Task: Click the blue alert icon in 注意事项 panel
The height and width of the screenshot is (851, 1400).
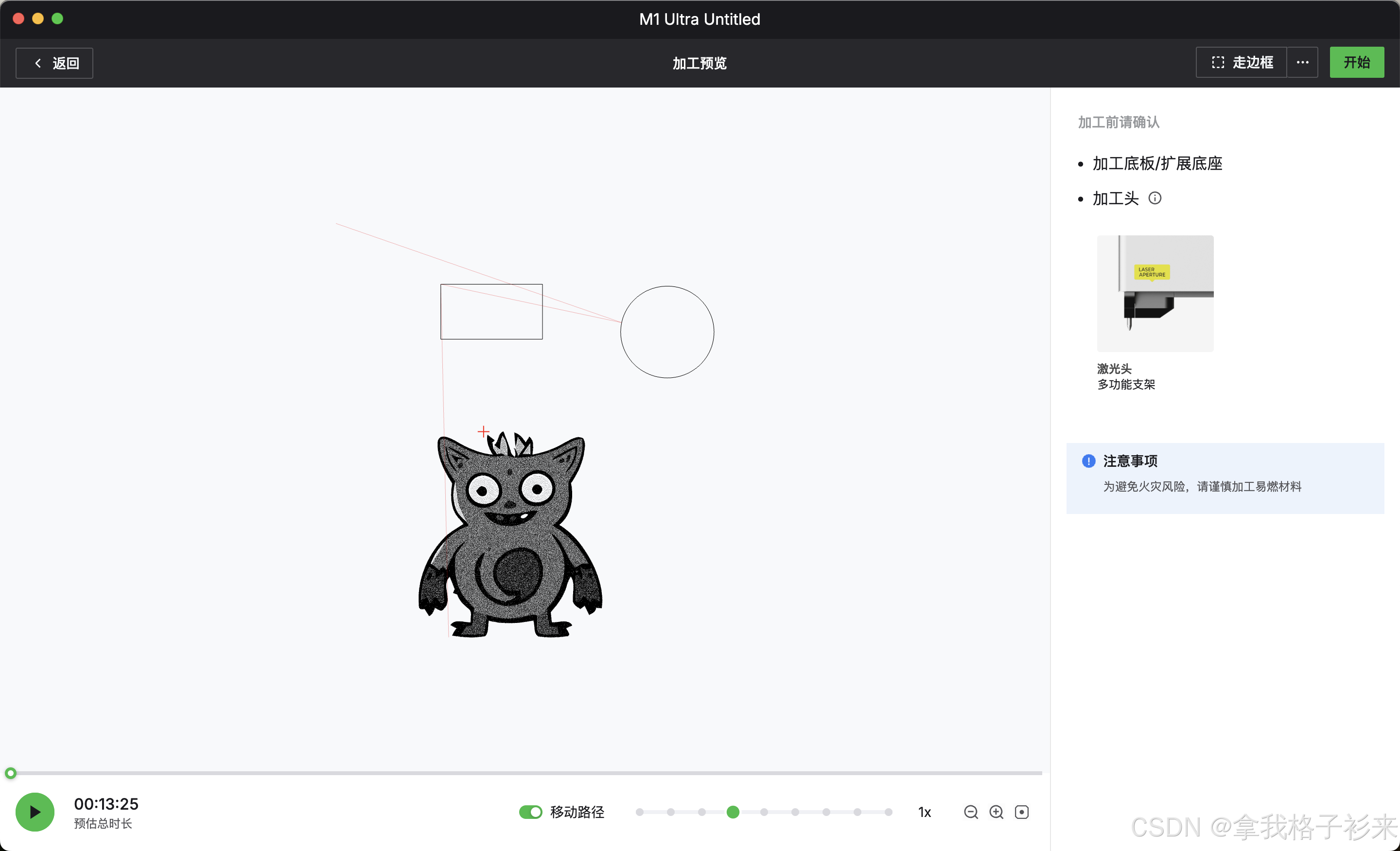Action: [x=1088, y=461]
